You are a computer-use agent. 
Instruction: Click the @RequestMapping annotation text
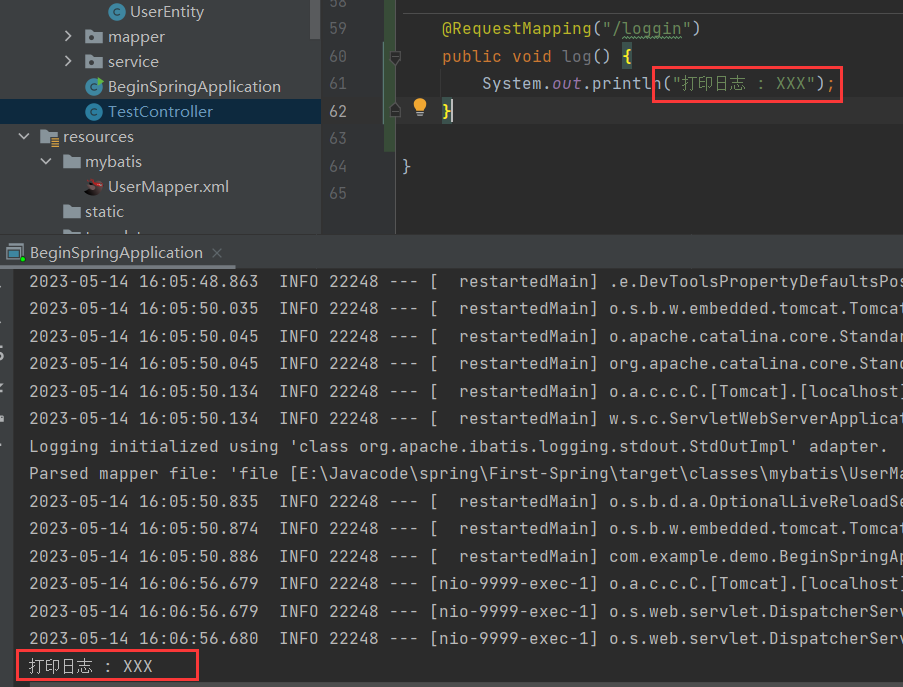[x=517, y=28]
